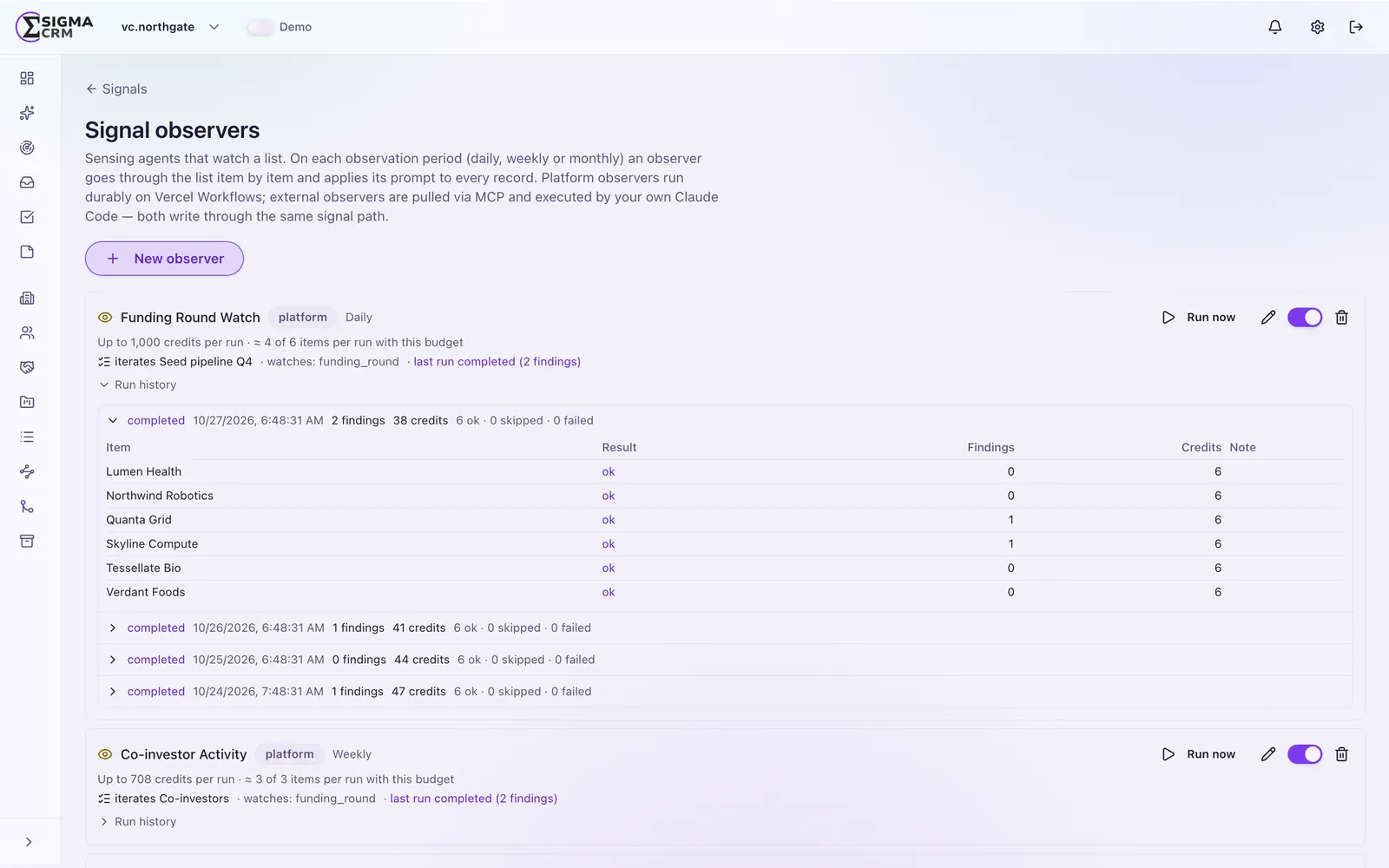Go back to Signals
The height and width of the screenshot is (868, 1389).
tap(116, 89)
